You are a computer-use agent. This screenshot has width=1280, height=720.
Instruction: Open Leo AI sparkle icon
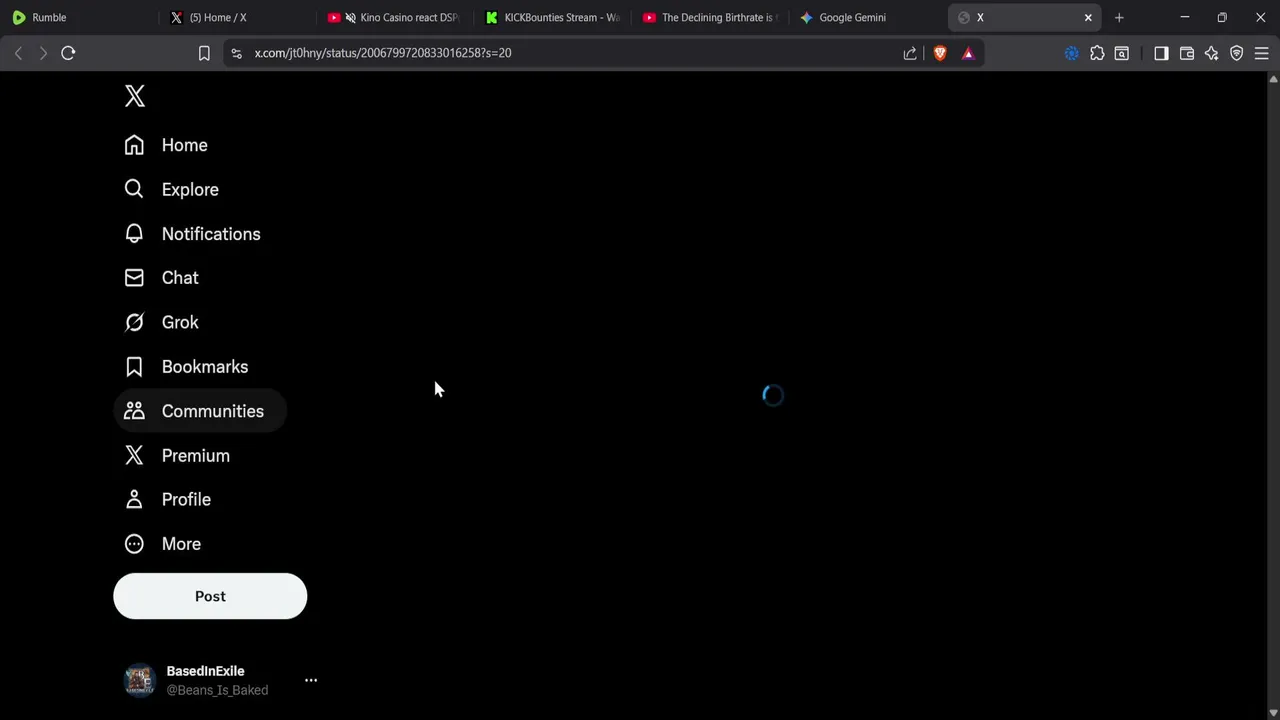tap(1212, 53)
